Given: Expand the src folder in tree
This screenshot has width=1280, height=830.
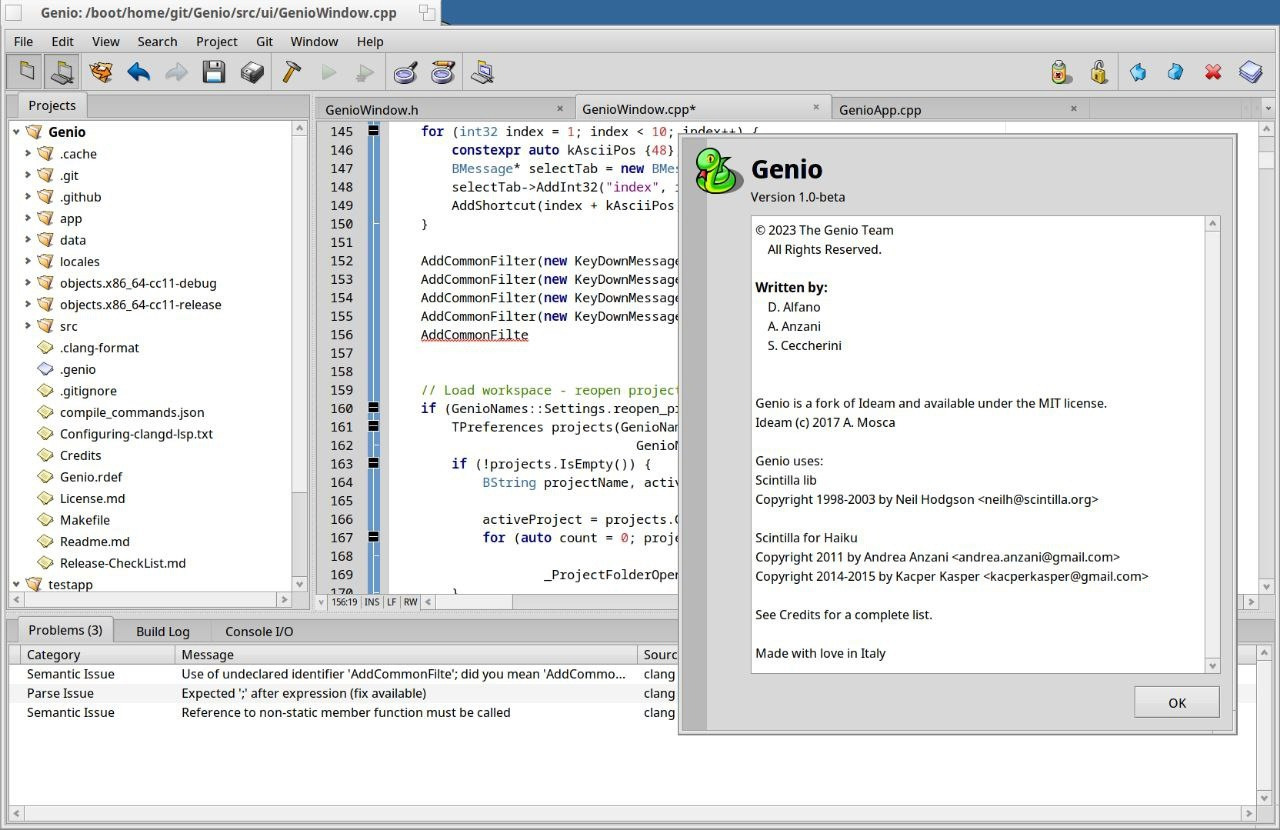Looking at the screenshot, I should click(28, 326).
